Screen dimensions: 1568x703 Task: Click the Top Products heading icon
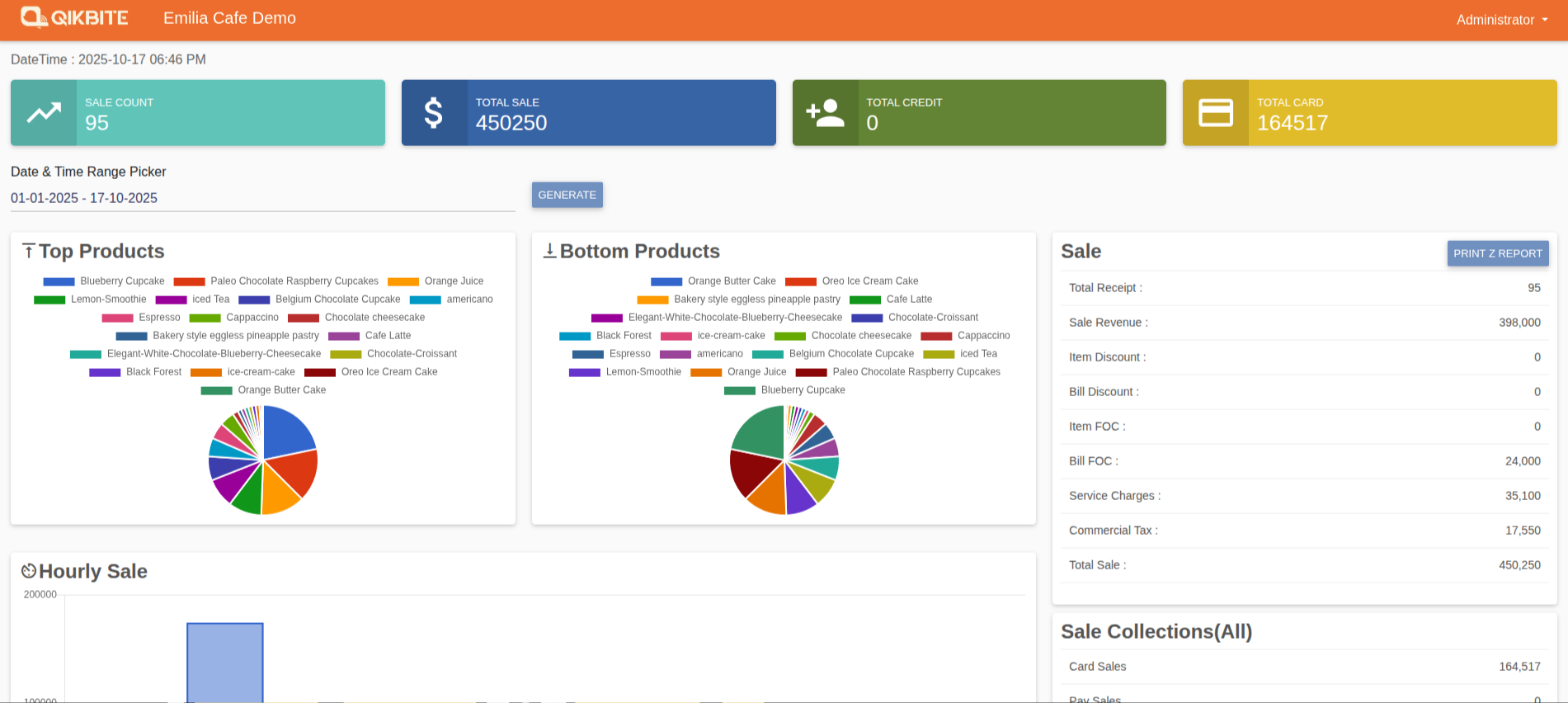point(29,251)
